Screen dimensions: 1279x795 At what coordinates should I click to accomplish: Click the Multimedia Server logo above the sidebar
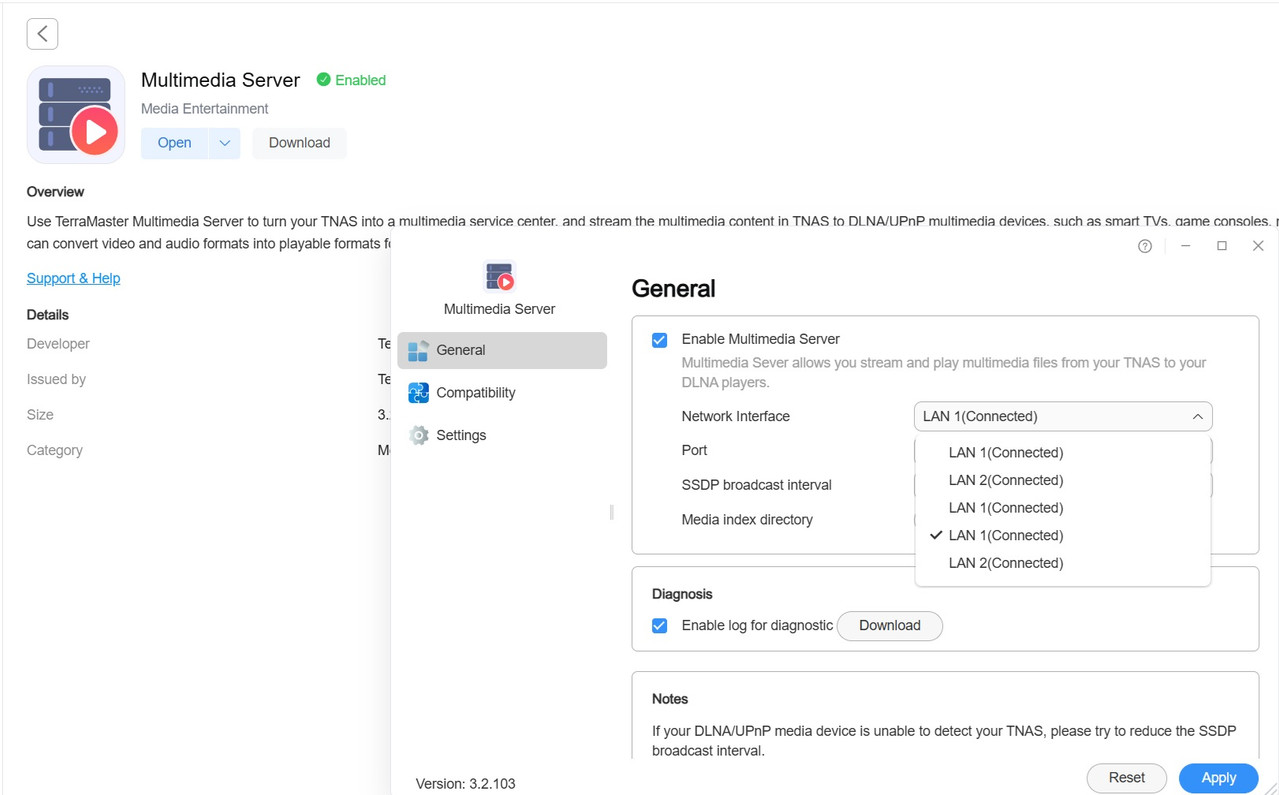pyautogui.click(x=499, y=276)
